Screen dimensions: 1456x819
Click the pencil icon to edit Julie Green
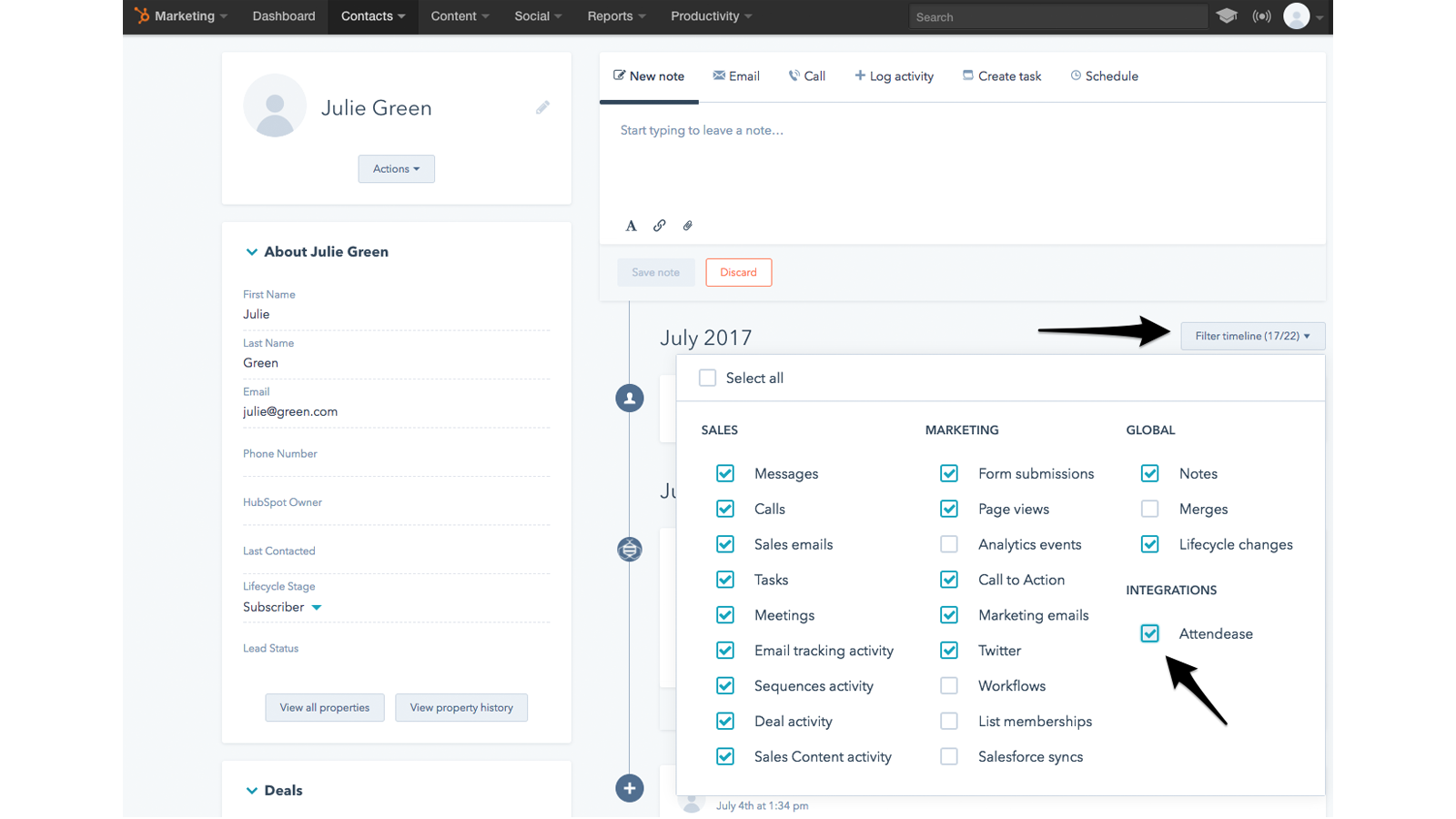coord(542,106)
